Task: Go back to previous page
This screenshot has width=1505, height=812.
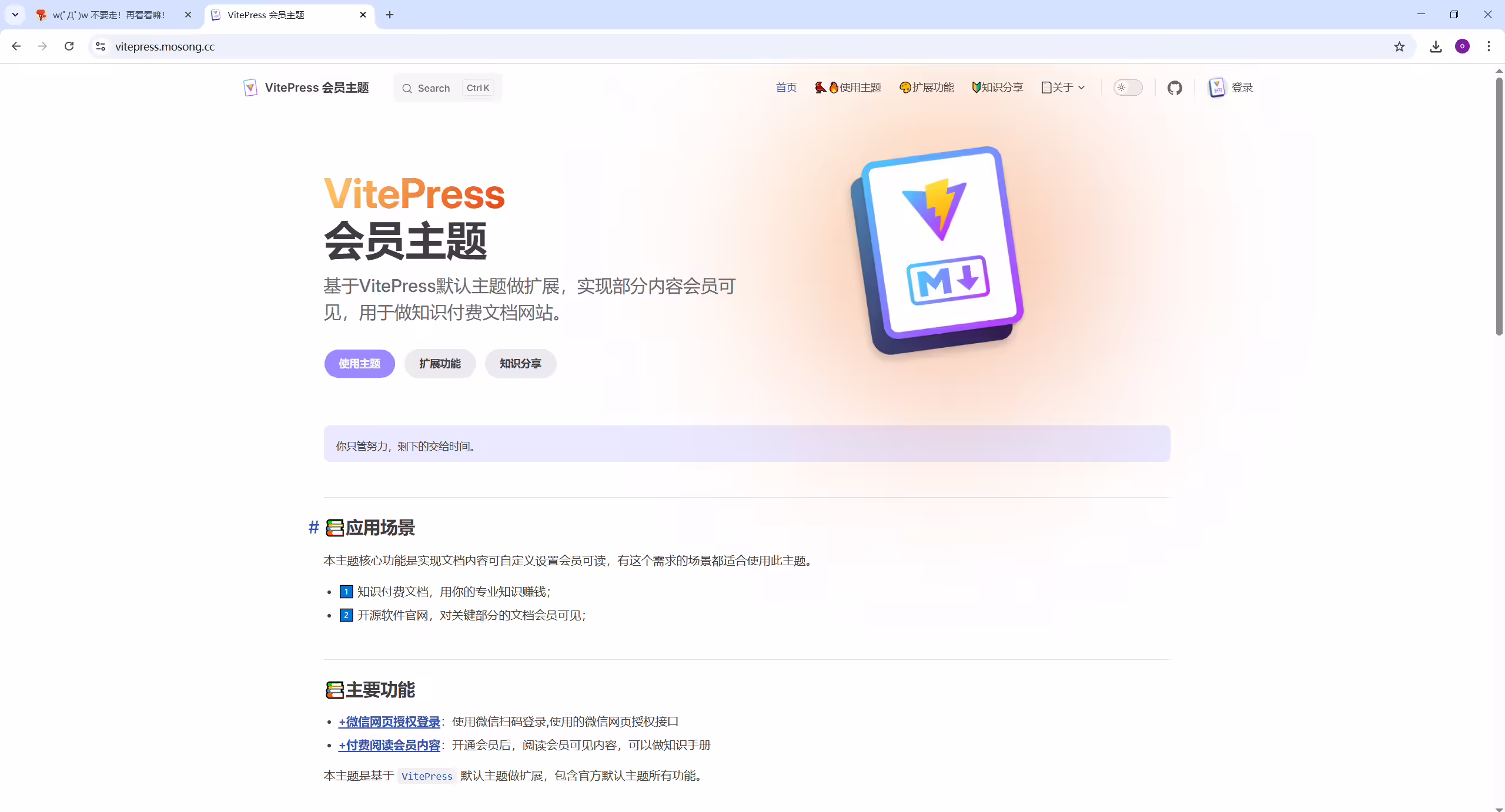Action: tap(16, 46)
